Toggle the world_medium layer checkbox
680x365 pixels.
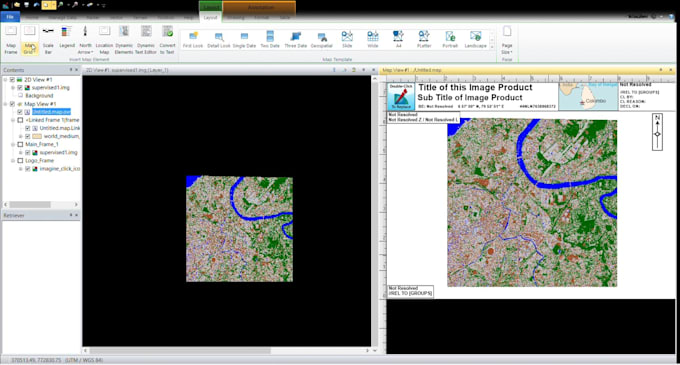[x=28, y=136]
